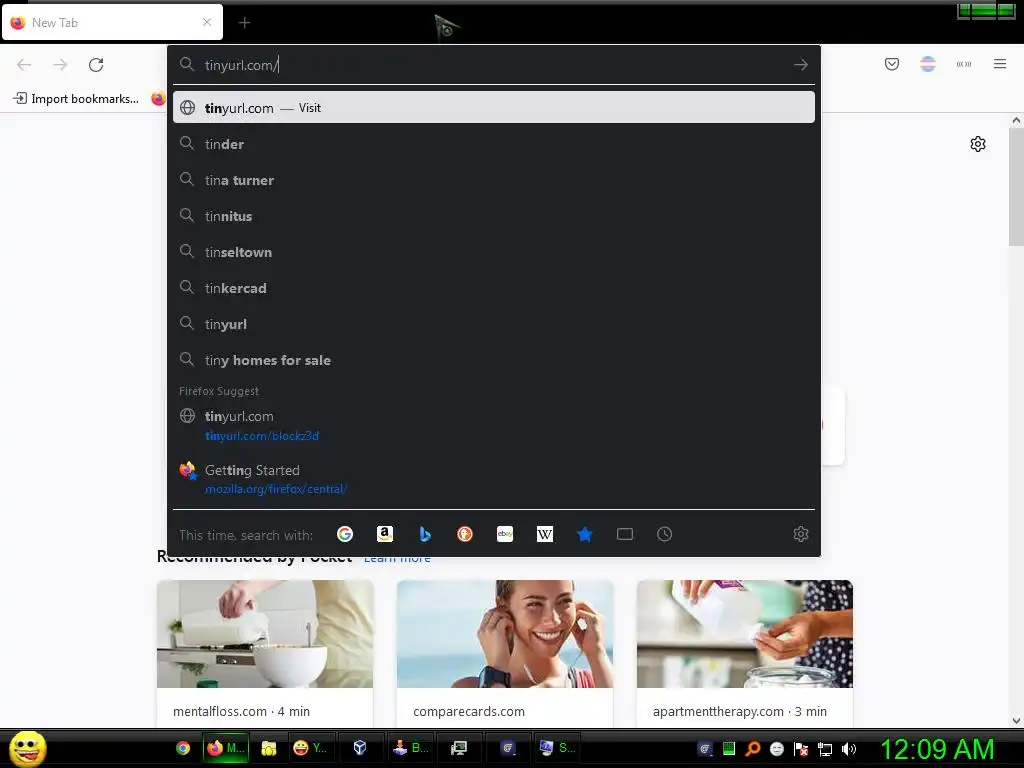This screenshot has width=1024, height=768.
Task: Click Import bookmarks in the bookmarks toolbar
Action: coord(76,99)
